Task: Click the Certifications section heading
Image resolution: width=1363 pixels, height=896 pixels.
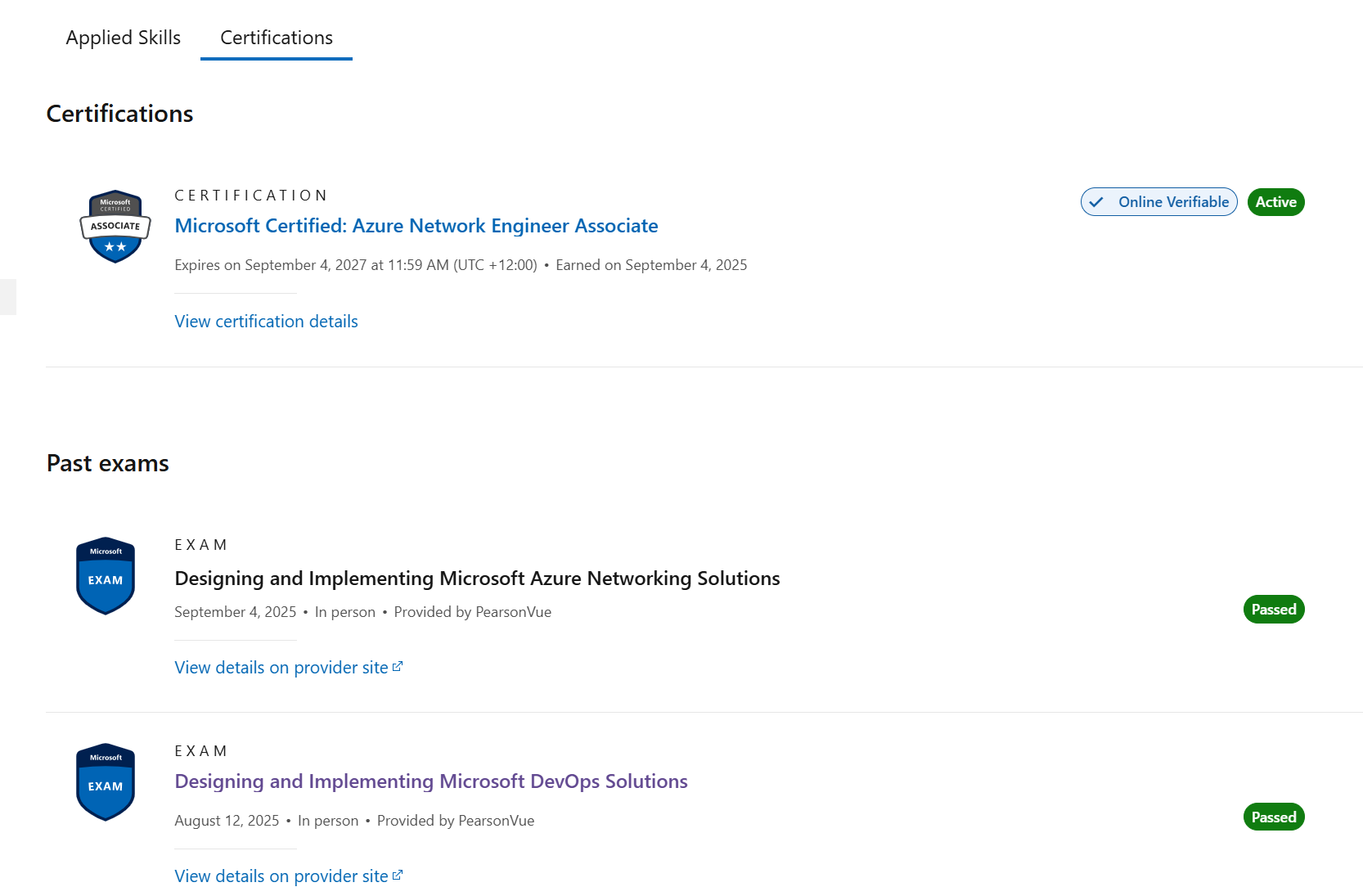Action: (x=119, y=114)
